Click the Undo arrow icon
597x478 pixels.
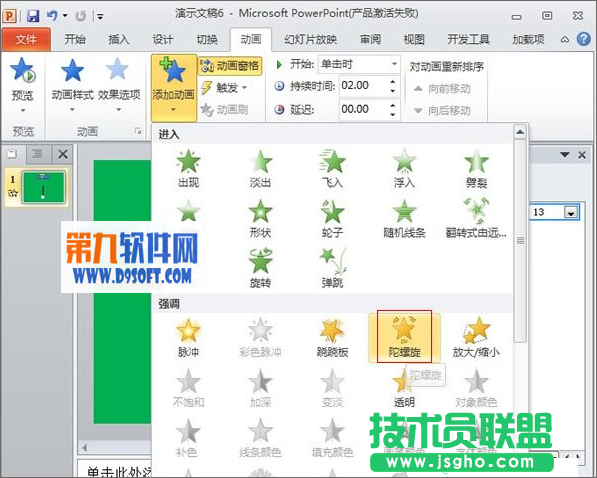pyautogui.click(x=52, y=16)
